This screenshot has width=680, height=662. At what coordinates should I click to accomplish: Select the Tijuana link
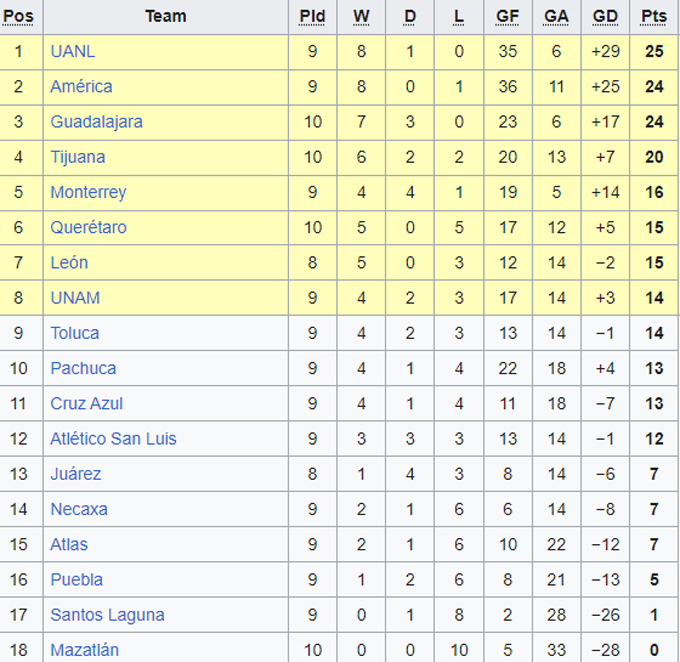(x=78, y=157)
